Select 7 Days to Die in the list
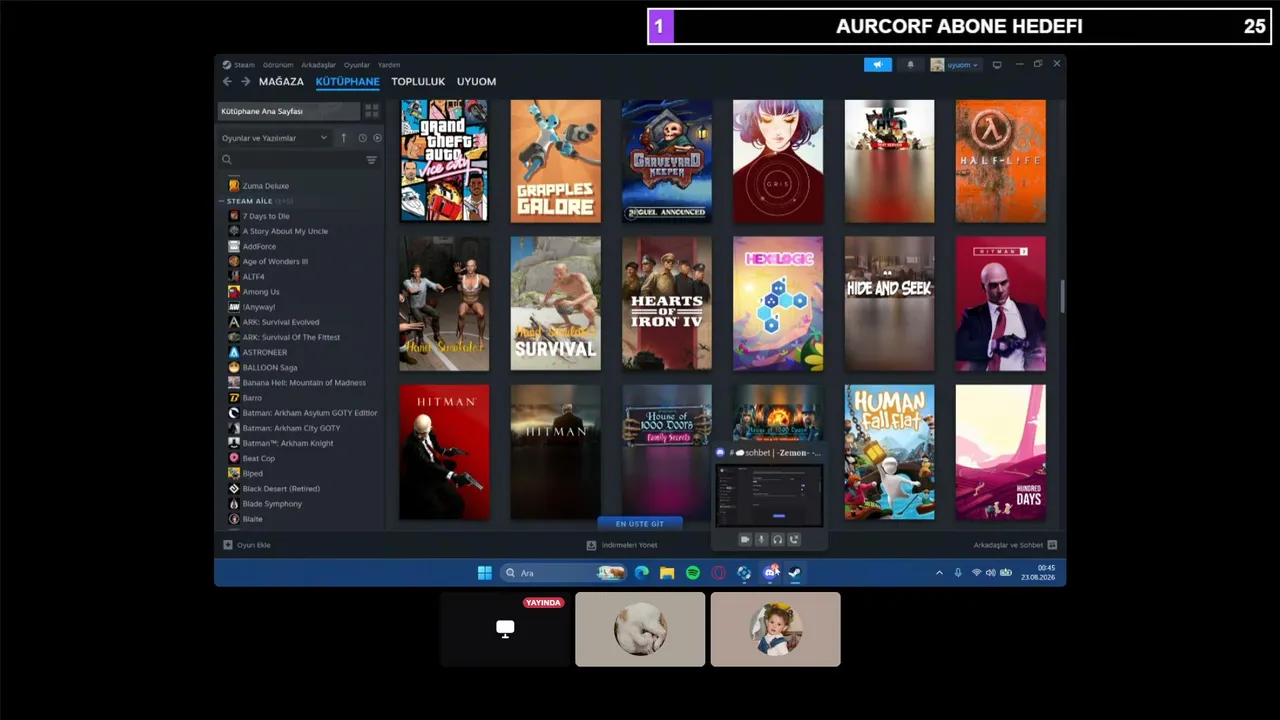The height and width of the screenshot is (720, 1280). pyautogui.click(x=266, y=216)
